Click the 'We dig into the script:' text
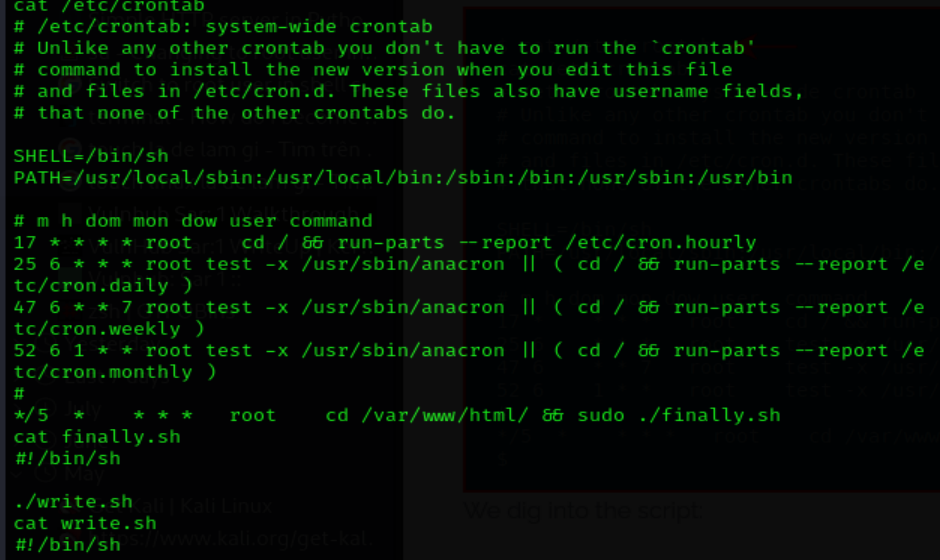 coord(583,510)
